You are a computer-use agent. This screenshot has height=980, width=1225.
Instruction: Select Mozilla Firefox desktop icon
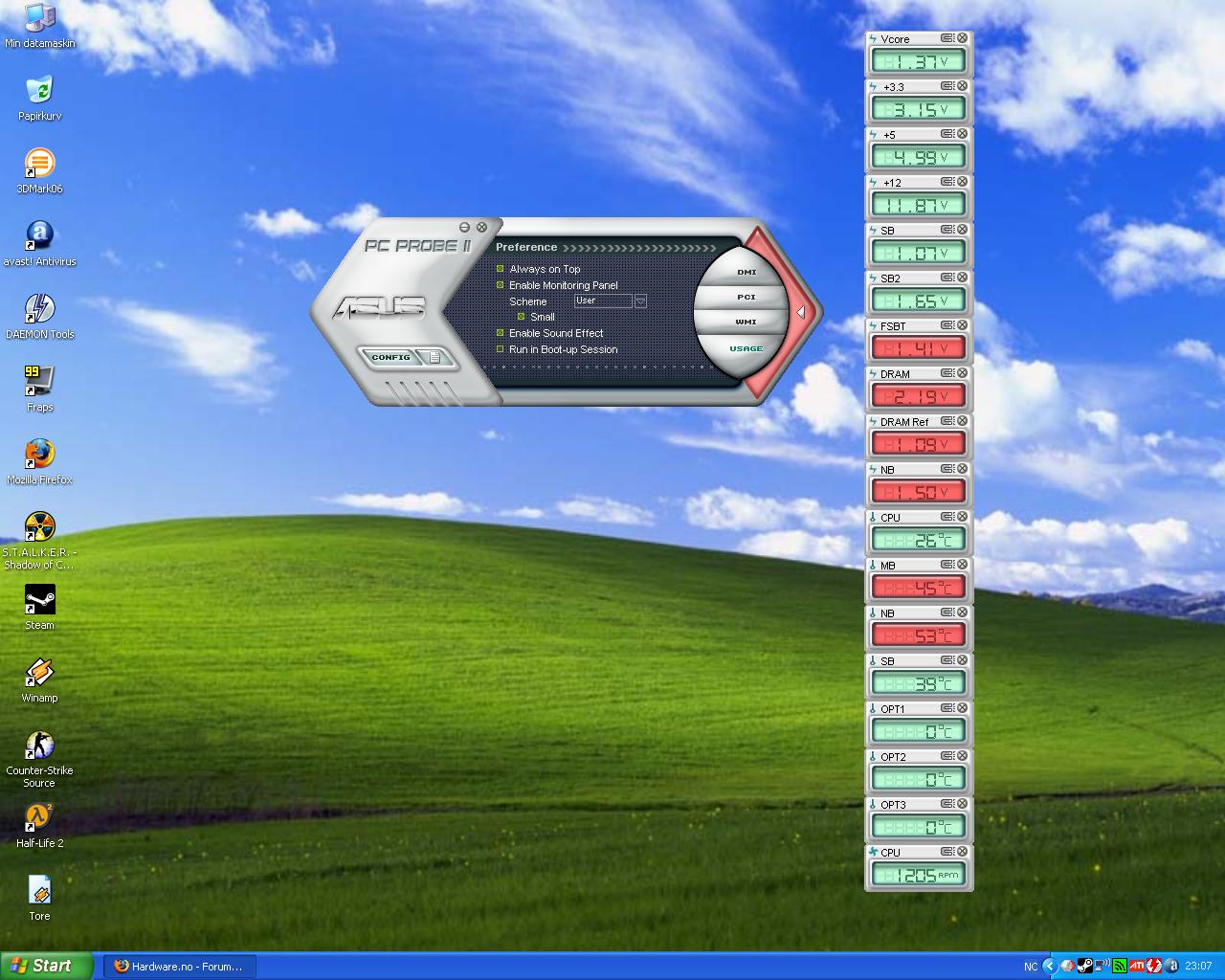pos(39,462)
